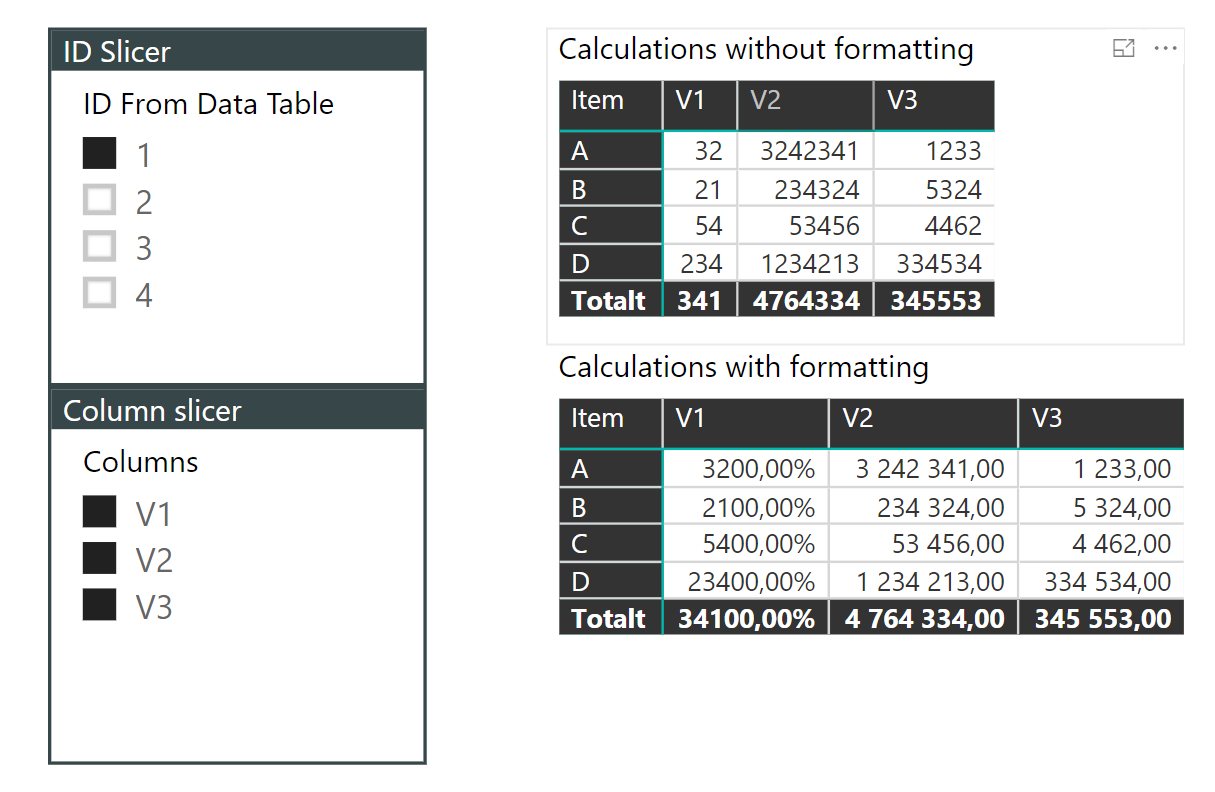Image resolution: width=1215 pixels, height=792 pixels.
Task: Click total value 345553
Action: (936, 300)
